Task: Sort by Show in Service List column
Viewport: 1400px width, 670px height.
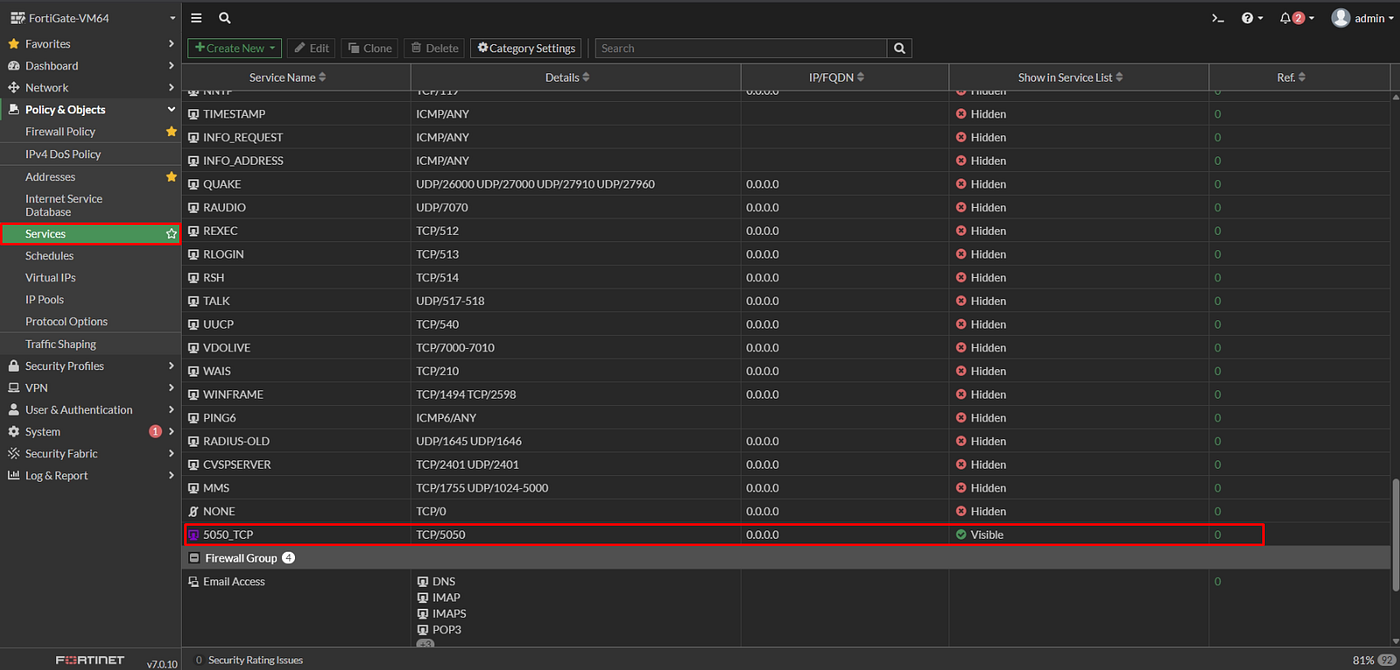Action: 1070,77
